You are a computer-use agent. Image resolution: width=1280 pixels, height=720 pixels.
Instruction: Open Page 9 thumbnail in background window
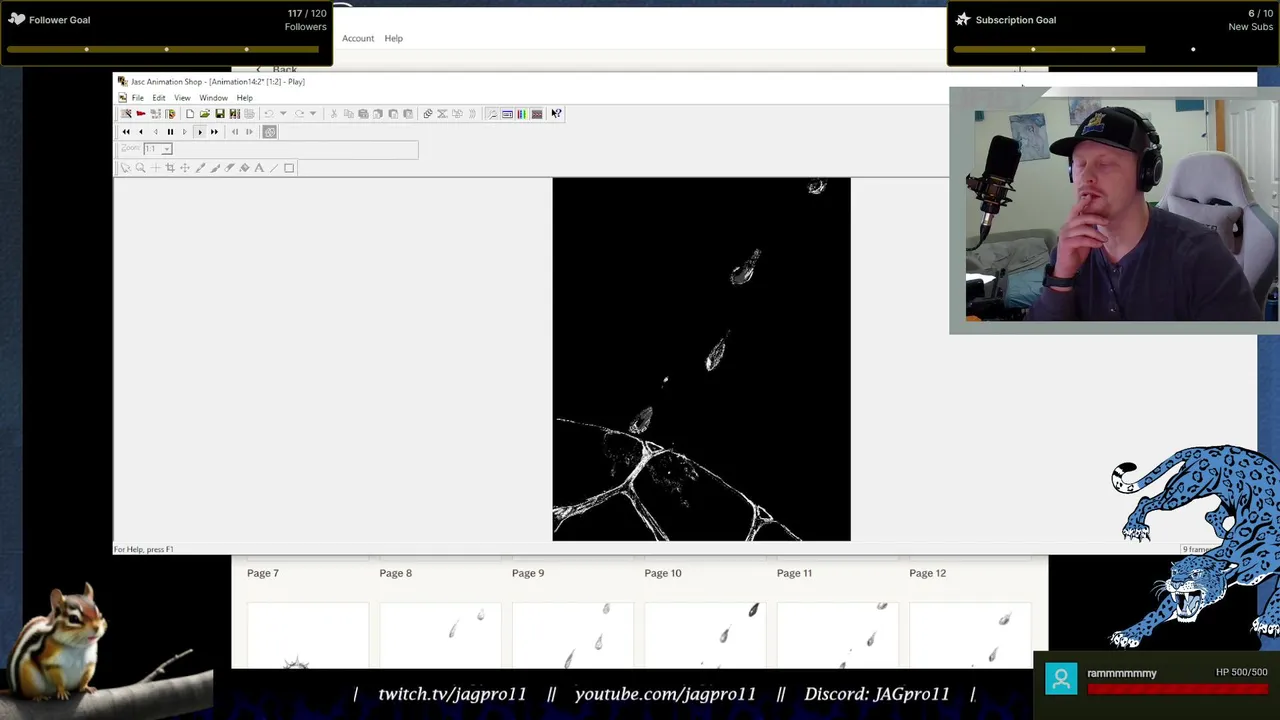572,635
